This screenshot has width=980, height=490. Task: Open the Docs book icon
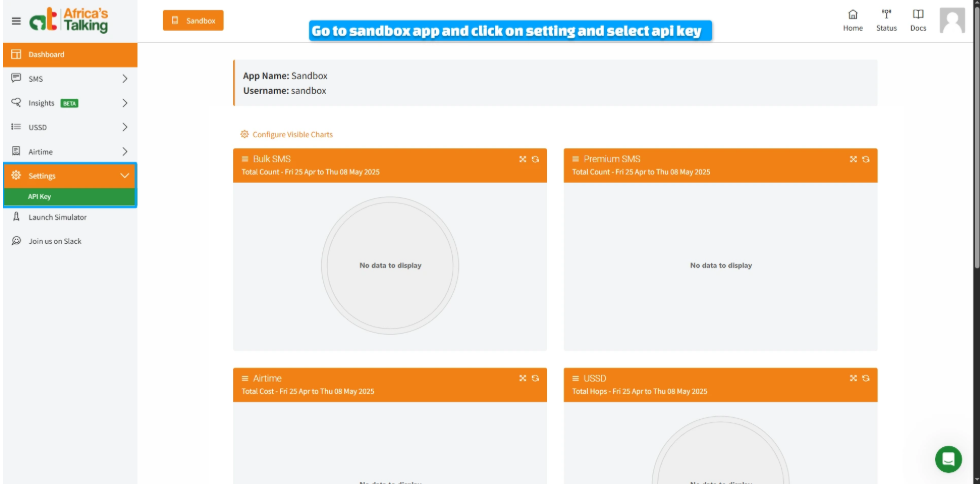pos(918,14)
